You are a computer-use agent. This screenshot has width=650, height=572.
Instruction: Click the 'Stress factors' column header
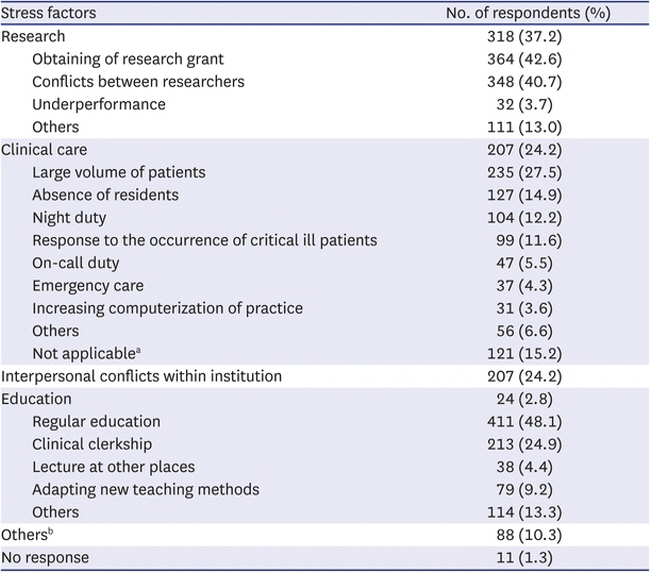point(49,13)
